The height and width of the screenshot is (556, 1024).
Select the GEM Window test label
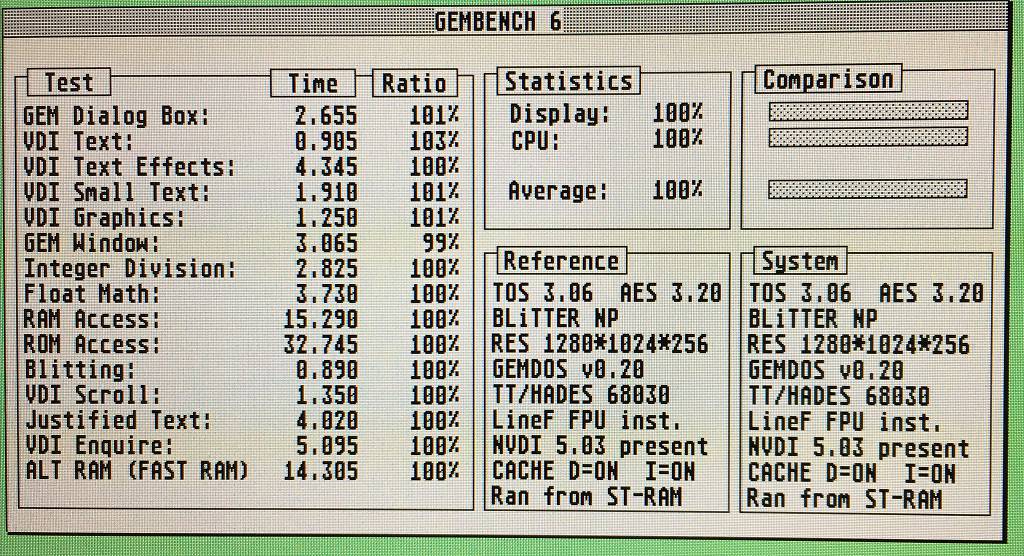pyautogui.click(x=91, y=244)
